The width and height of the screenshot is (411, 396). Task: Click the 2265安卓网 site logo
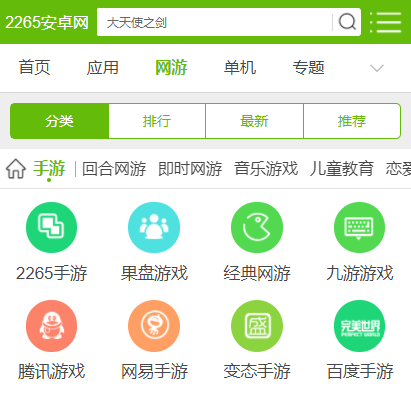click(47, 23)
